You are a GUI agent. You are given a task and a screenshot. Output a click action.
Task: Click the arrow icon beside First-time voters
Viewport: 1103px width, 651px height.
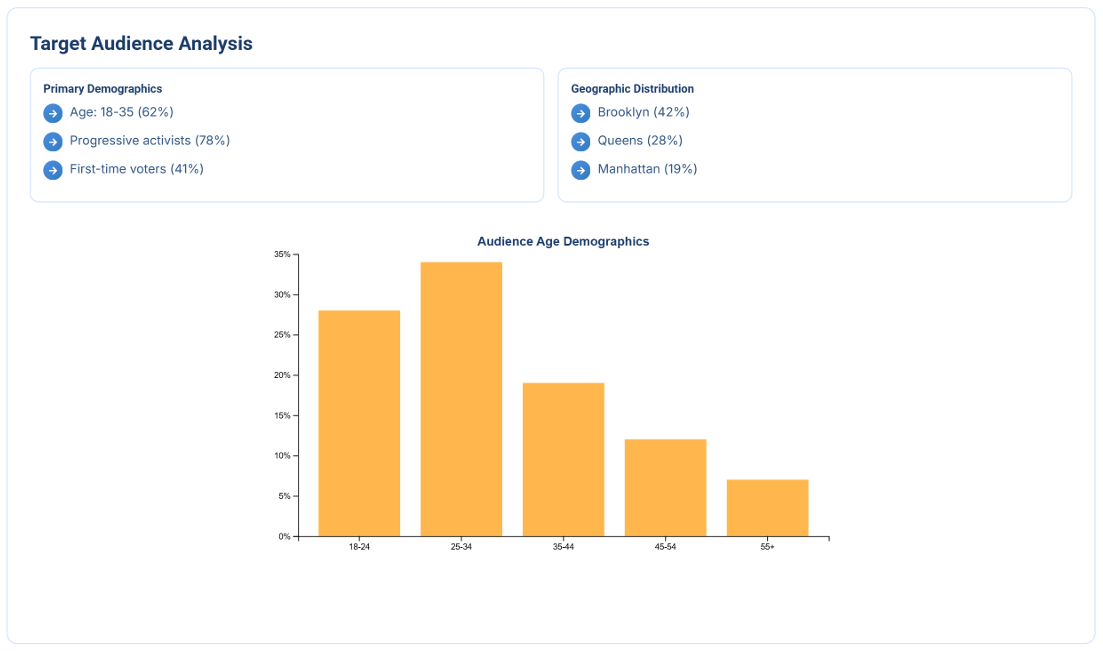point(53,170)
